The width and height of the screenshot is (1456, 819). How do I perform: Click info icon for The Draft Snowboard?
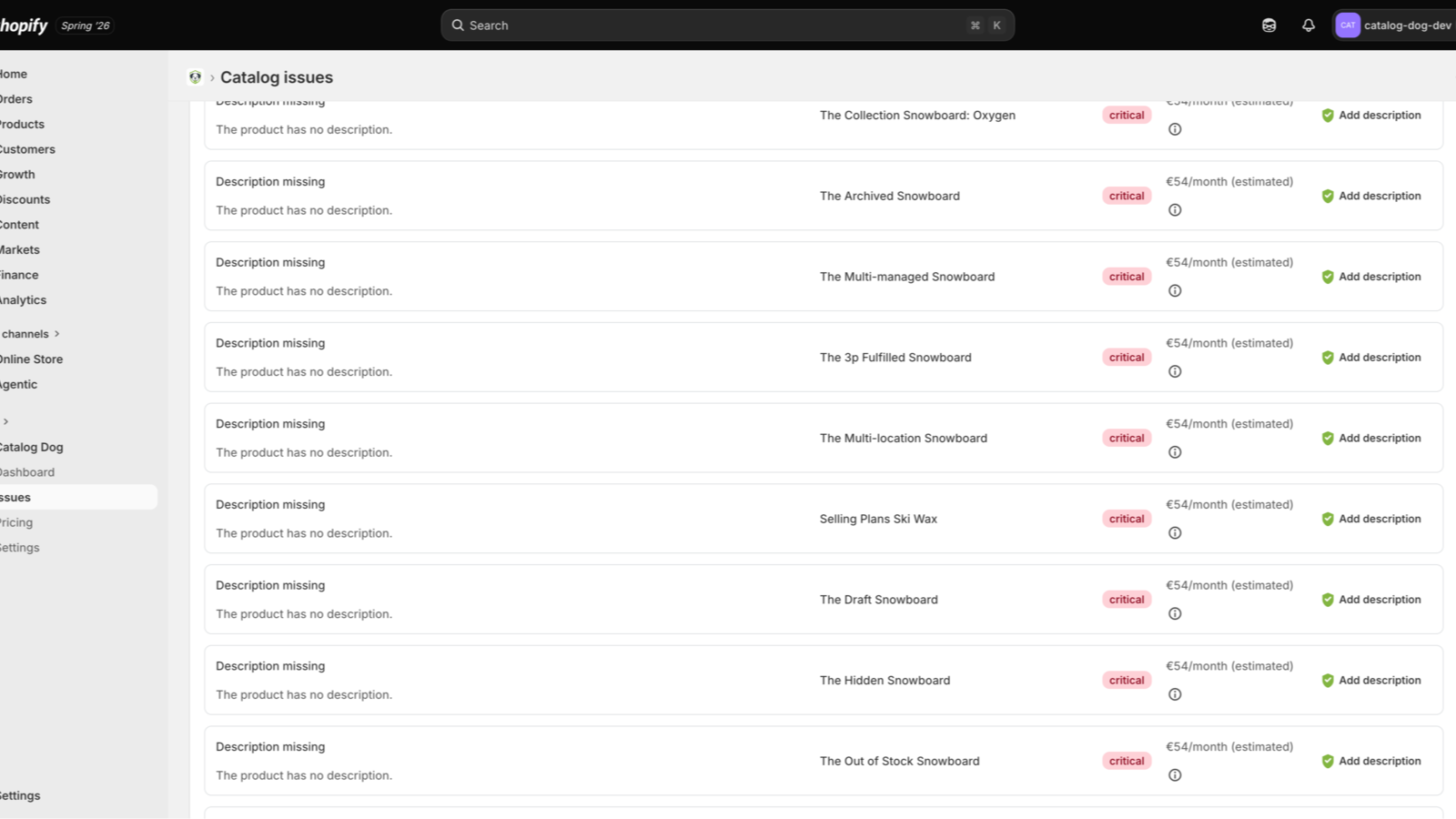pos(1175,613)
